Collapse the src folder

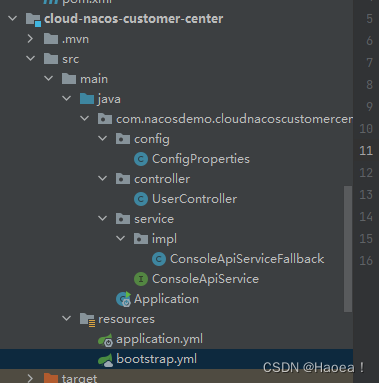31,59
